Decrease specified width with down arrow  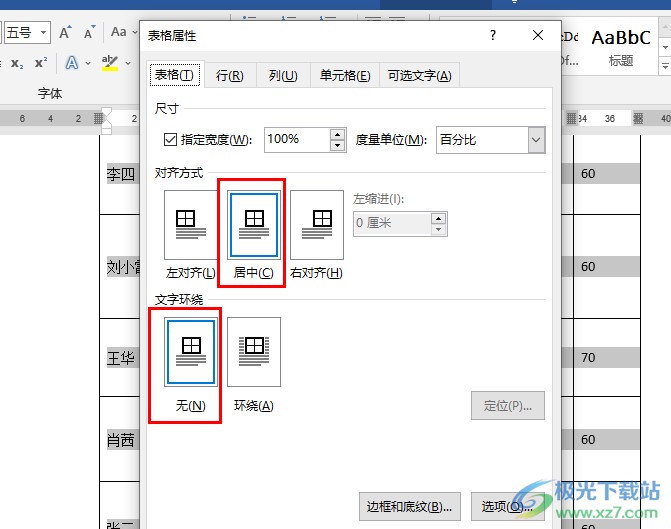point(338,146)
